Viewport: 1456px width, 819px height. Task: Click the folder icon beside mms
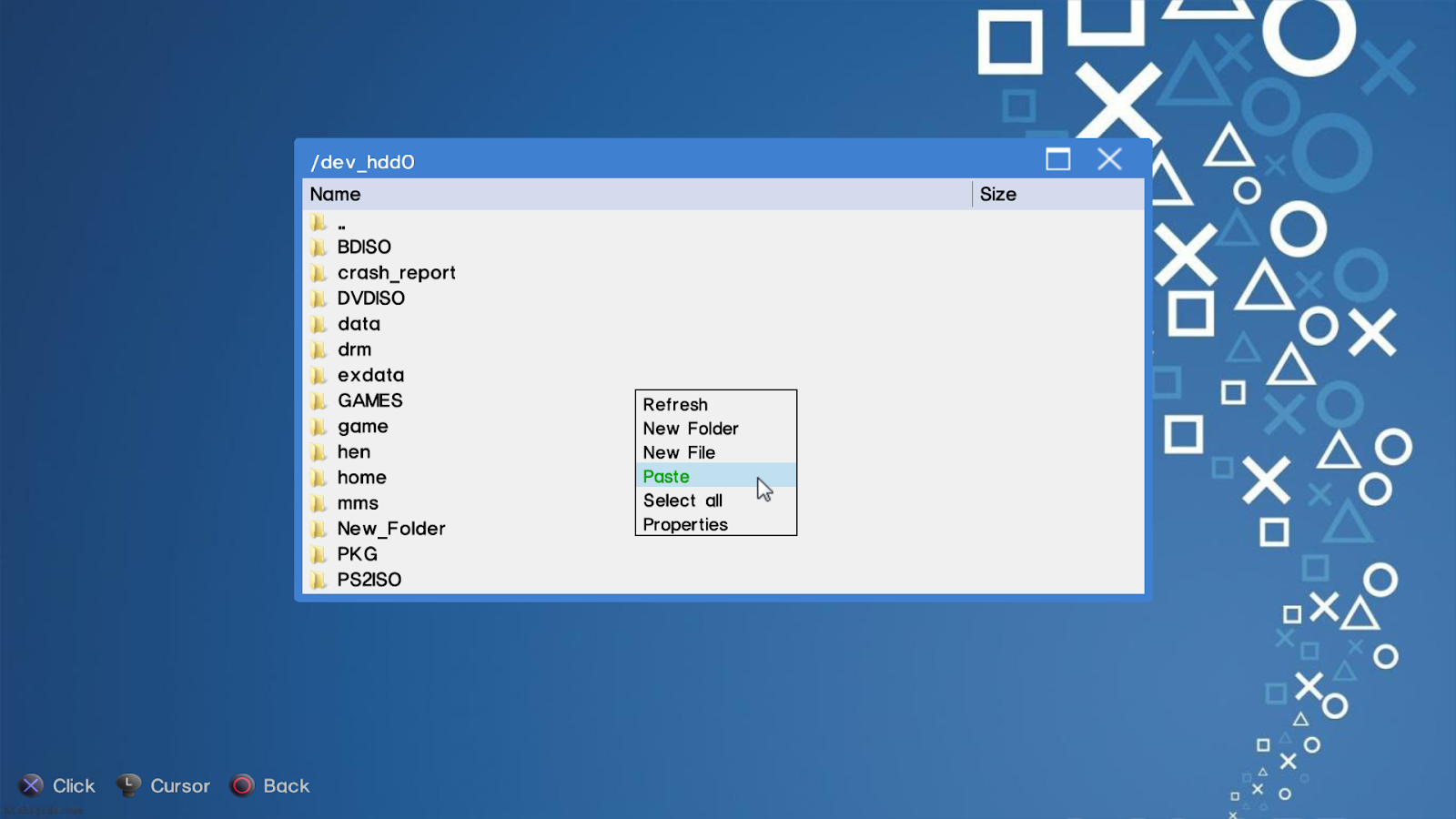pyautogui.click(x=318, y=502)
